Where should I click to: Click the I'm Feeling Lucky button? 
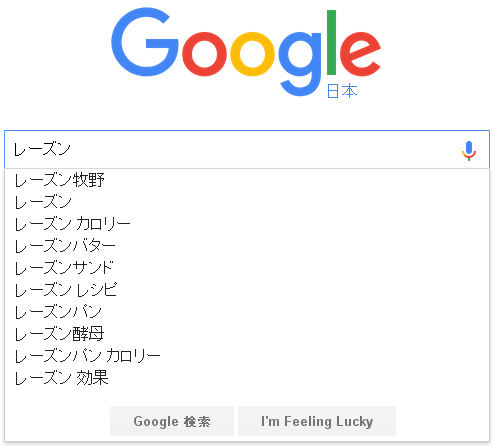click(317, 421)
